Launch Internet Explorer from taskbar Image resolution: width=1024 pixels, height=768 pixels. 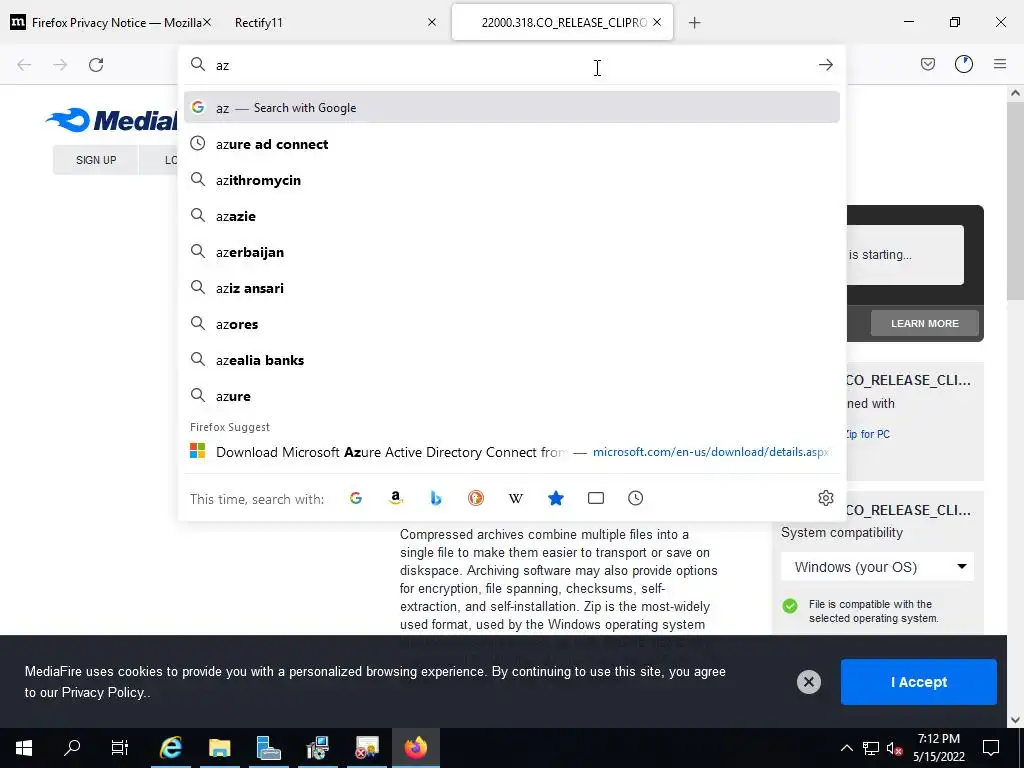(x=170, y=748)
